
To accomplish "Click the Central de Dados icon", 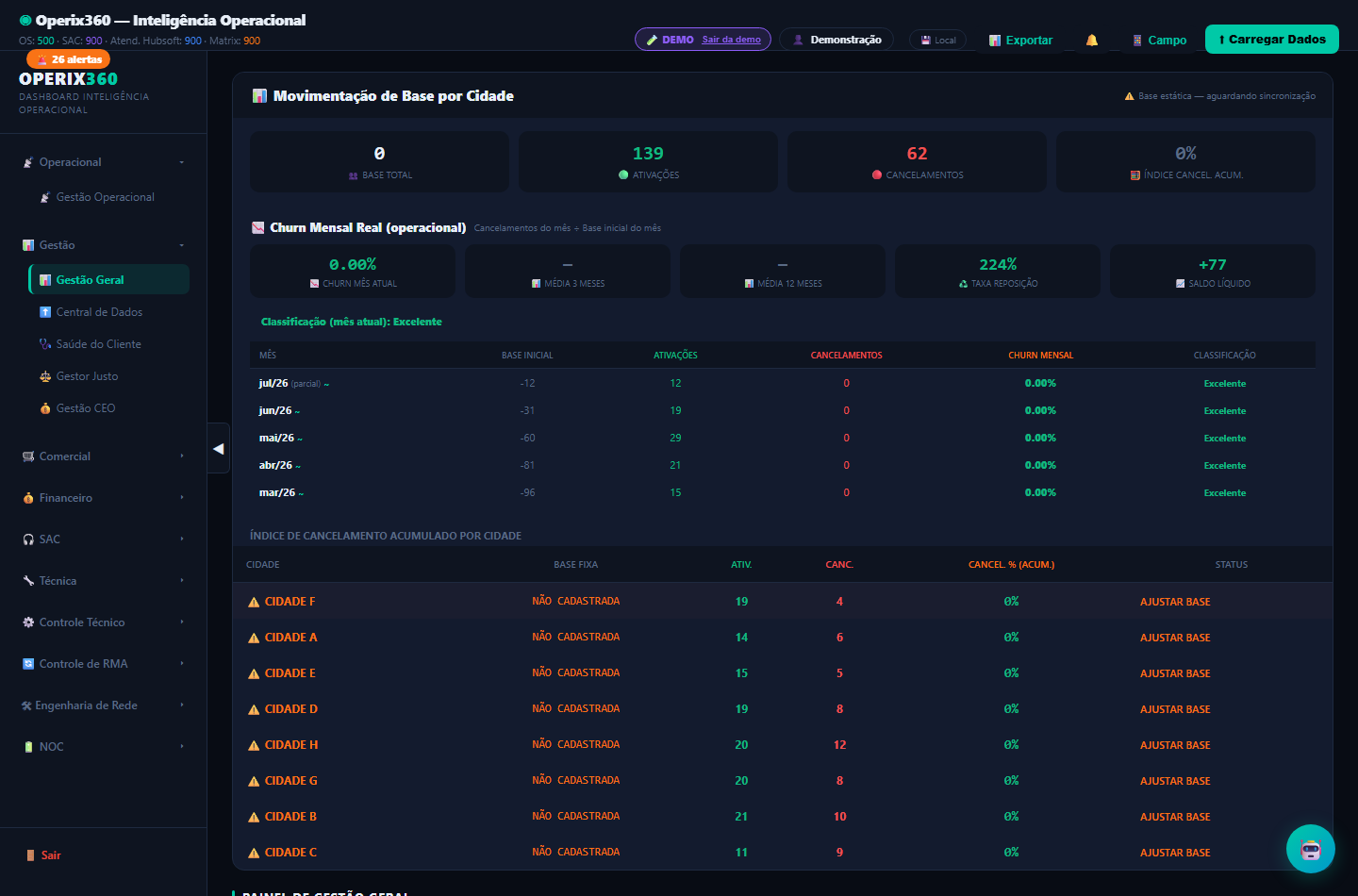I will 45,312.
